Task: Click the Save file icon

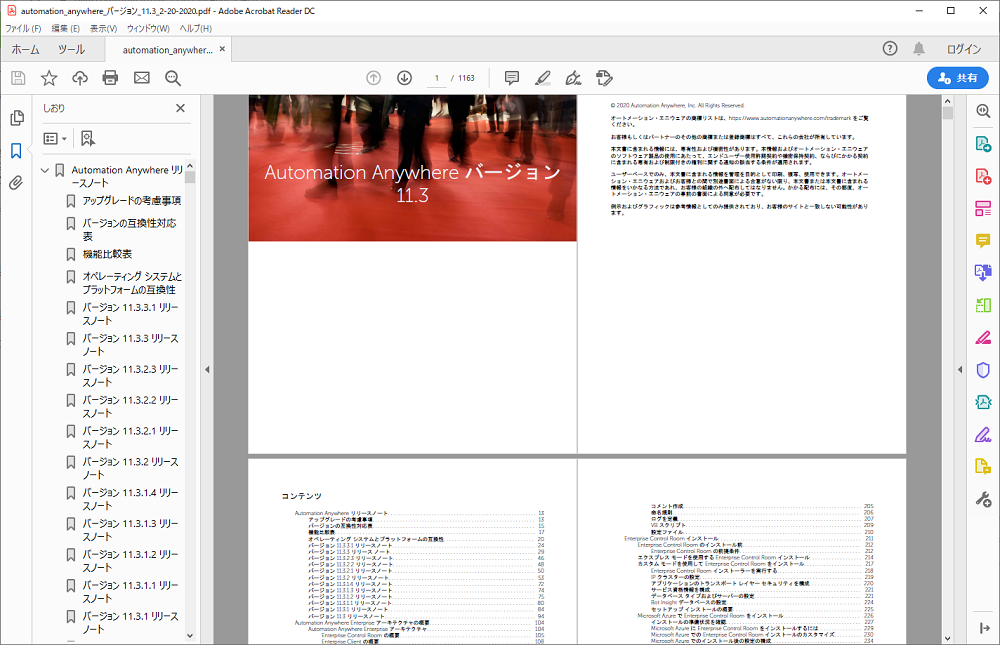Action: [x=18, y=78]
